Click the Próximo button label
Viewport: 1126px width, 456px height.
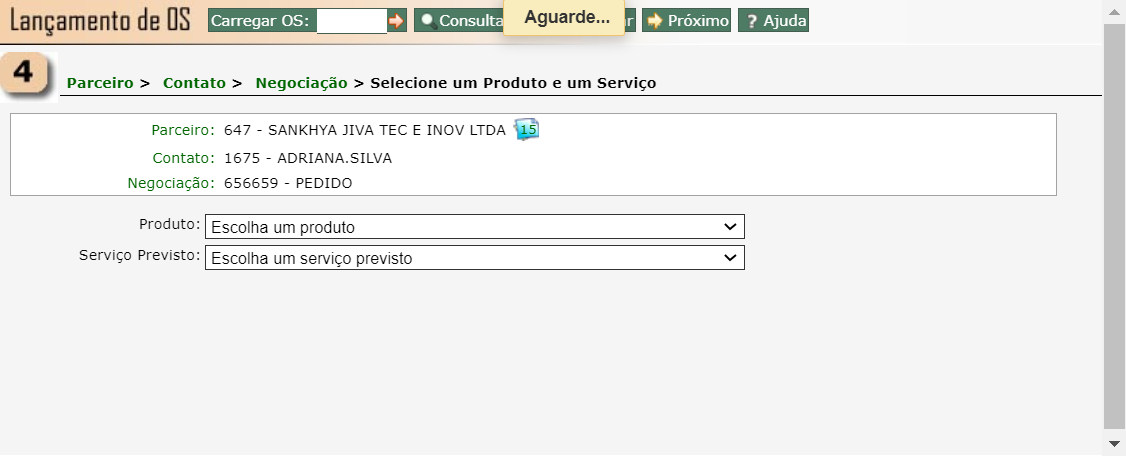click(x=698, y=21)
